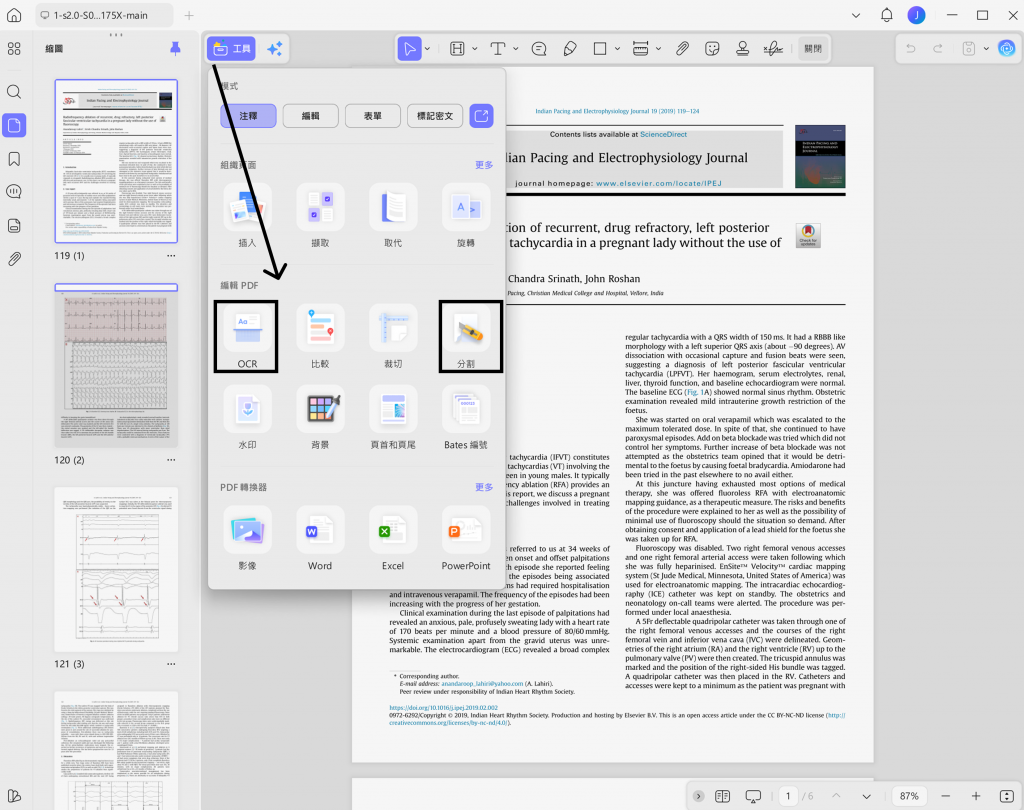Open the 頁首和頁尾 header and footer tool
The width and height of the screenshot is (1024, 810).
coord(393,418)
